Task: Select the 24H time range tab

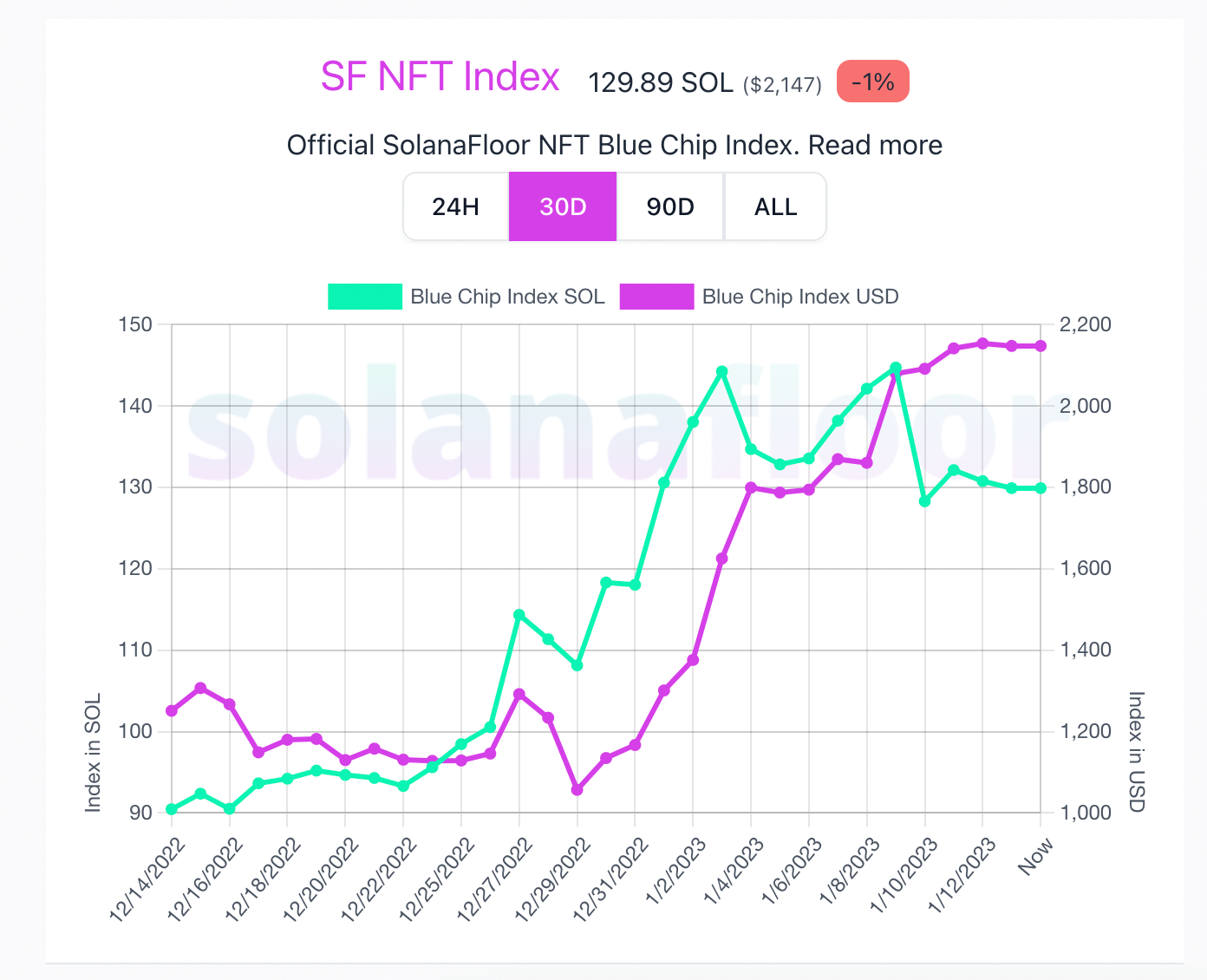Action: [x=455, y=206]
